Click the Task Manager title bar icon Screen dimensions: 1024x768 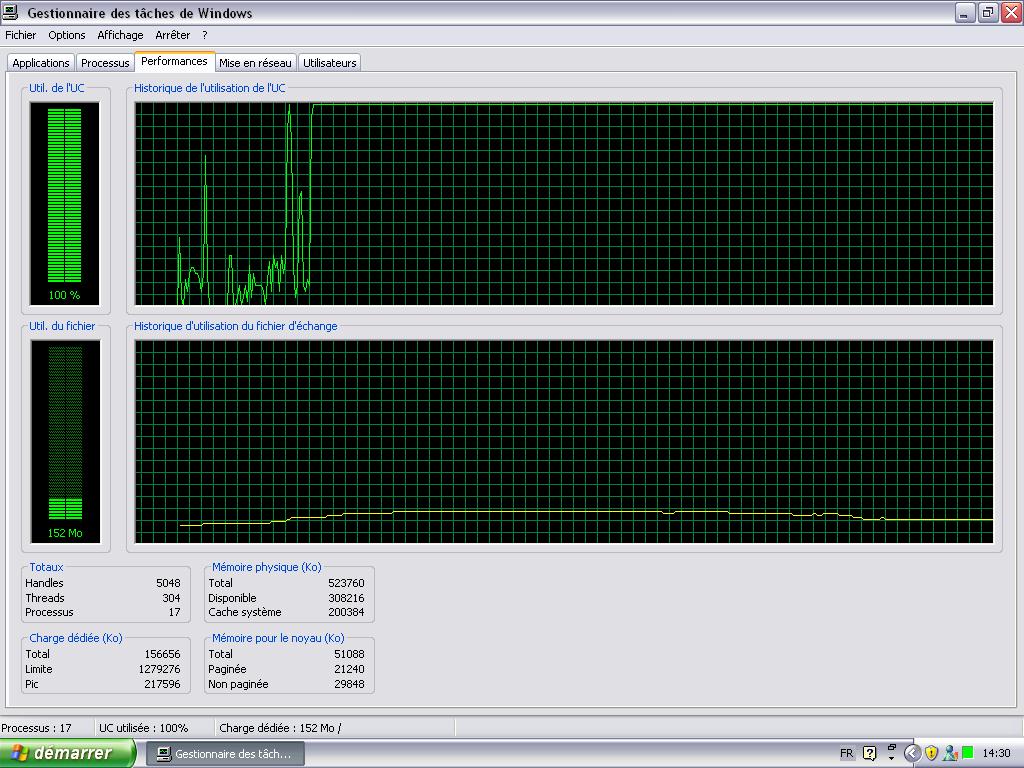click(11, 13)
